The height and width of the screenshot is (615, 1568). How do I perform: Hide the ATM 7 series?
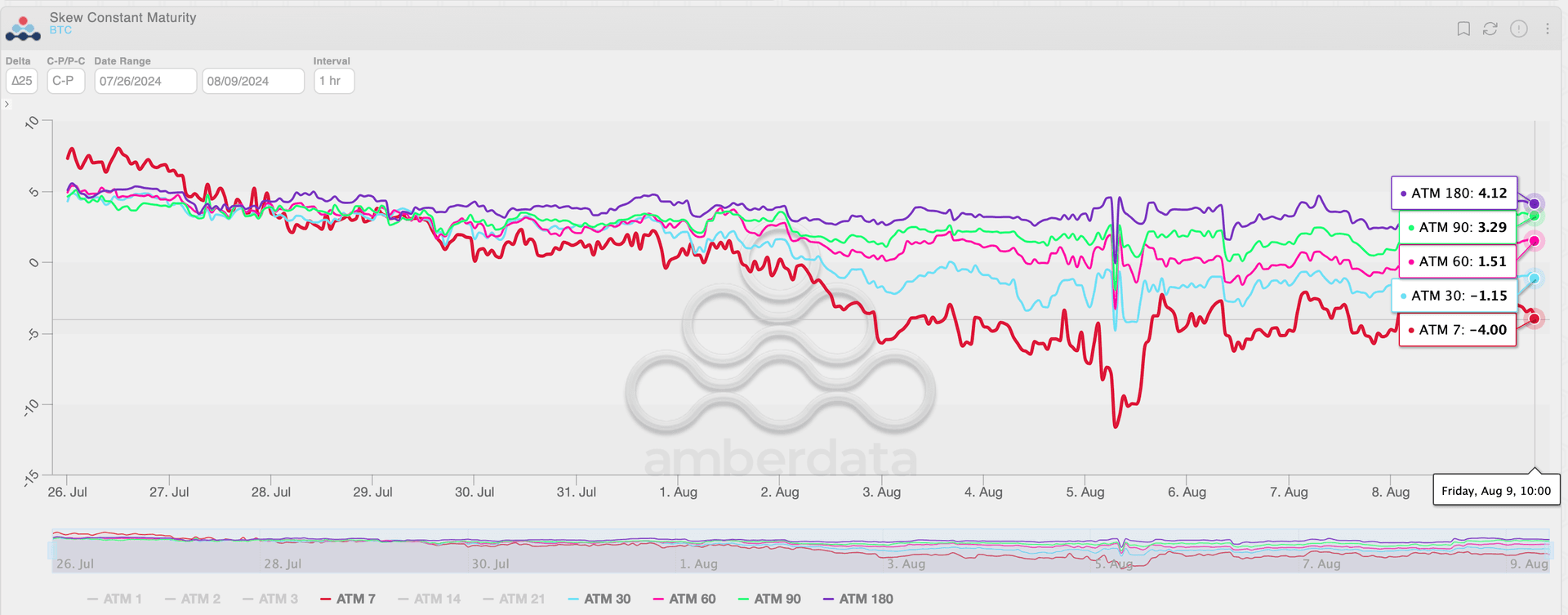(x=348, y=599)
